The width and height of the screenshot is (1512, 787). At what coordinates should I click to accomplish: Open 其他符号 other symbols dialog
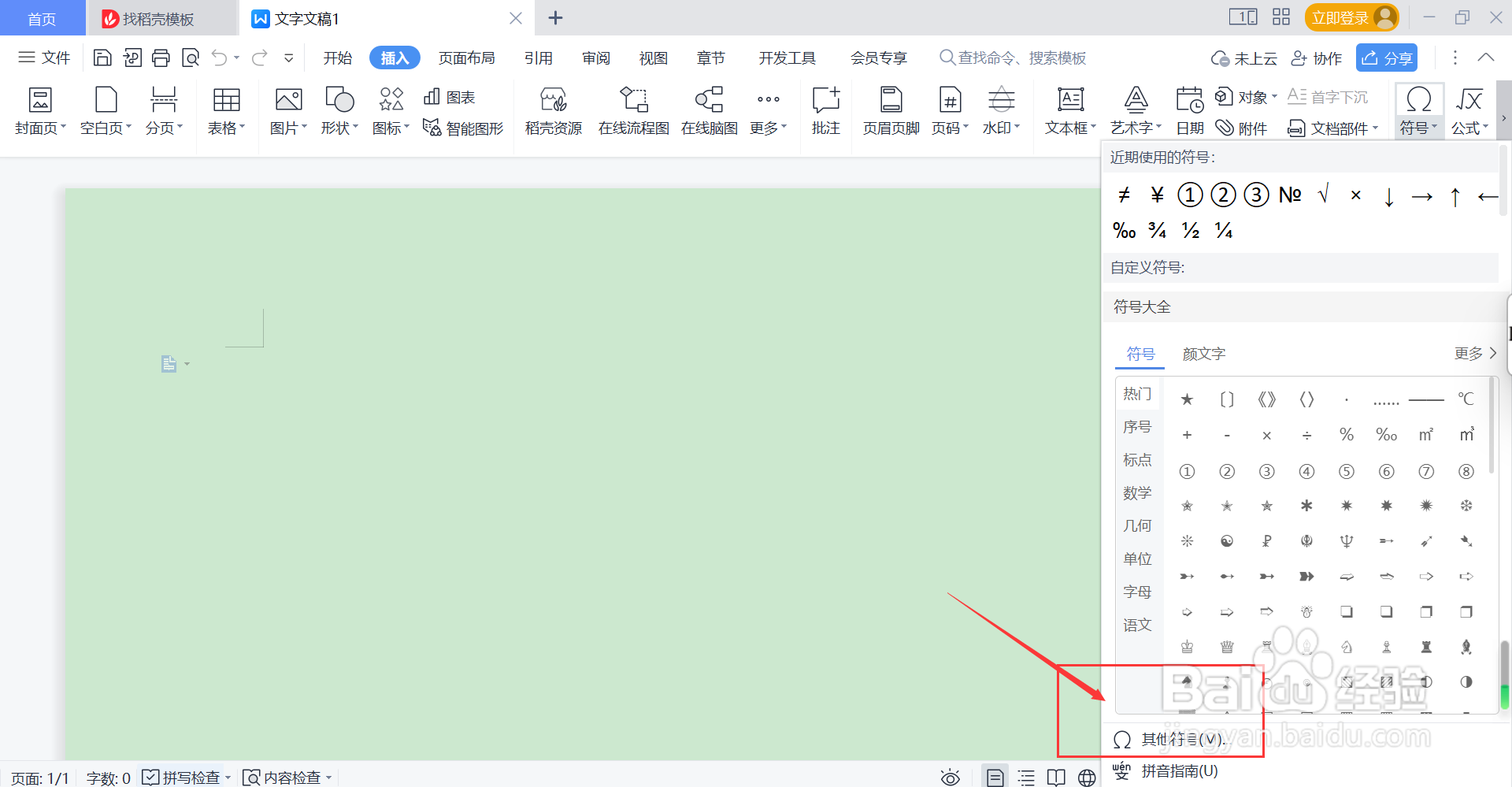click(1169, 740)
